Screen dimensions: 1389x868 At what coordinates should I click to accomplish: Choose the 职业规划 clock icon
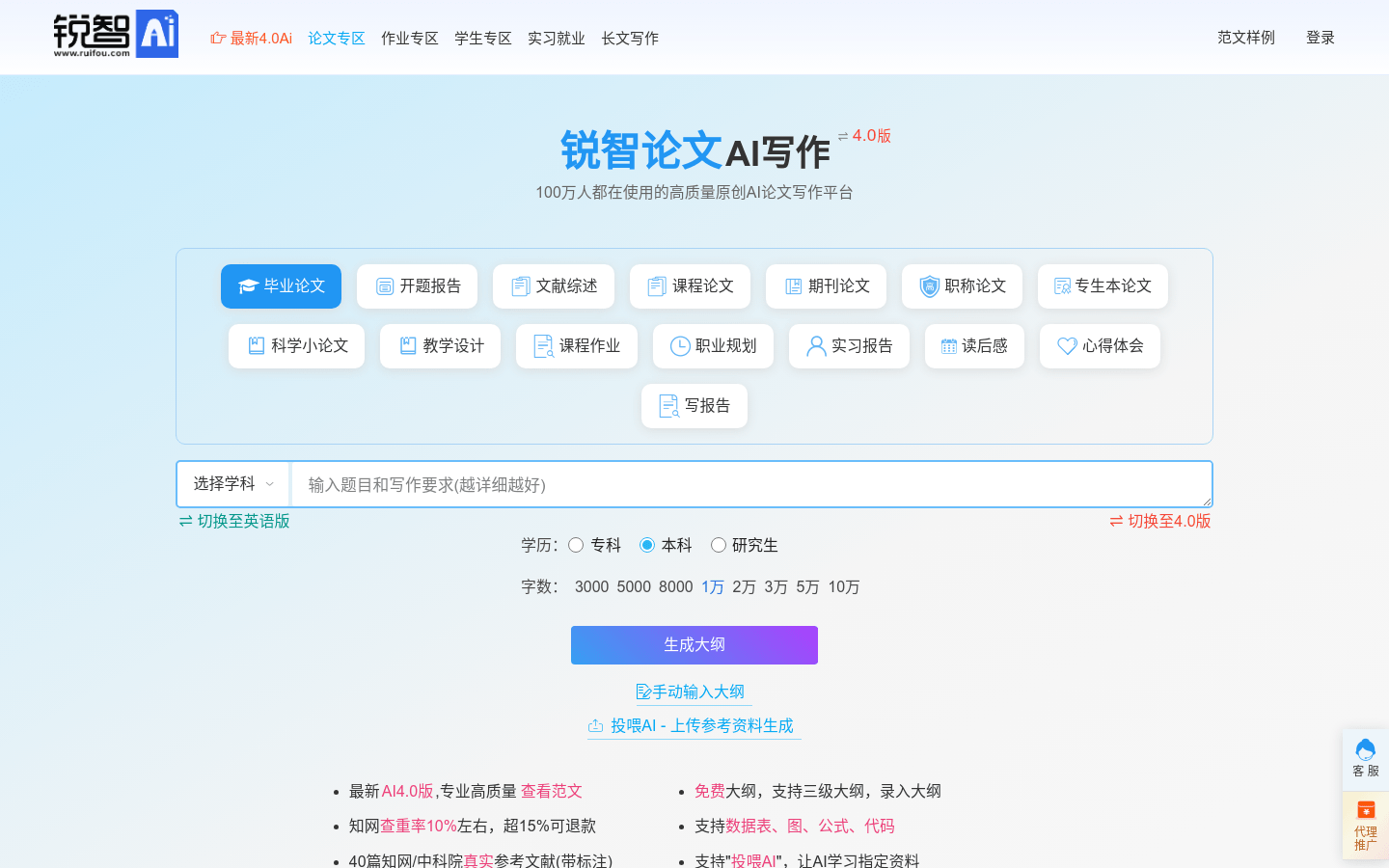click(680, 346)
